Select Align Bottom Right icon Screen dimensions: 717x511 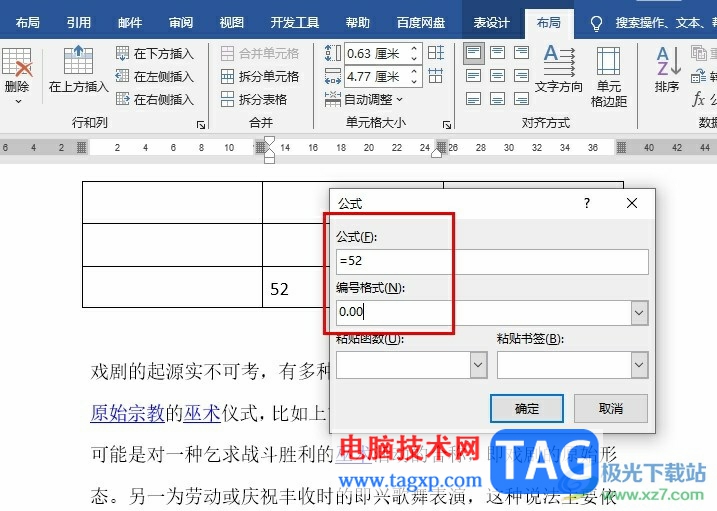[x=521, y=99]
